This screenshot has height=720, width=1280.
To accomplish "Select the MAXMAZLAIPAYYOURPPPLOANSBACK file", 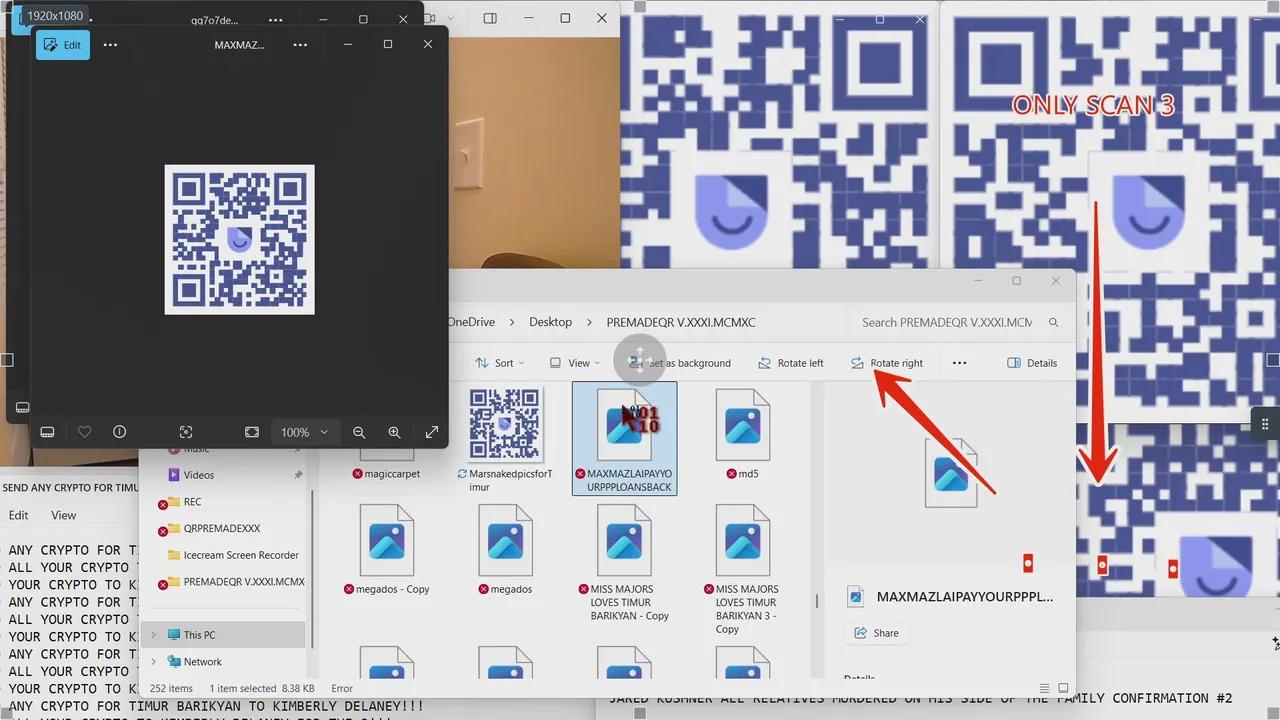I will (x=624, y=438).
